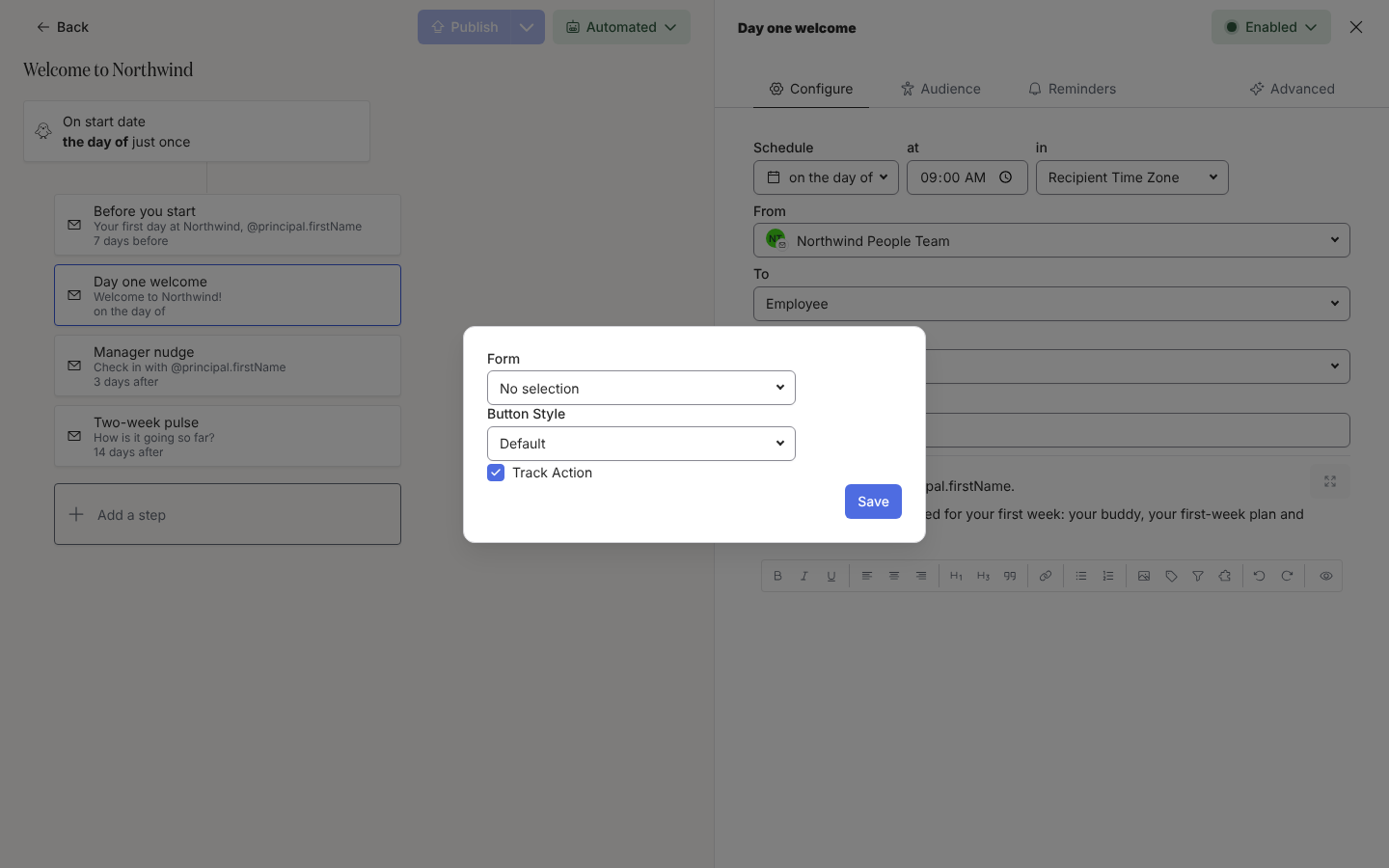Undo the last edit
Image resolution: width=1389 pixels, height=868 pixels.
tap(1260, 576)
